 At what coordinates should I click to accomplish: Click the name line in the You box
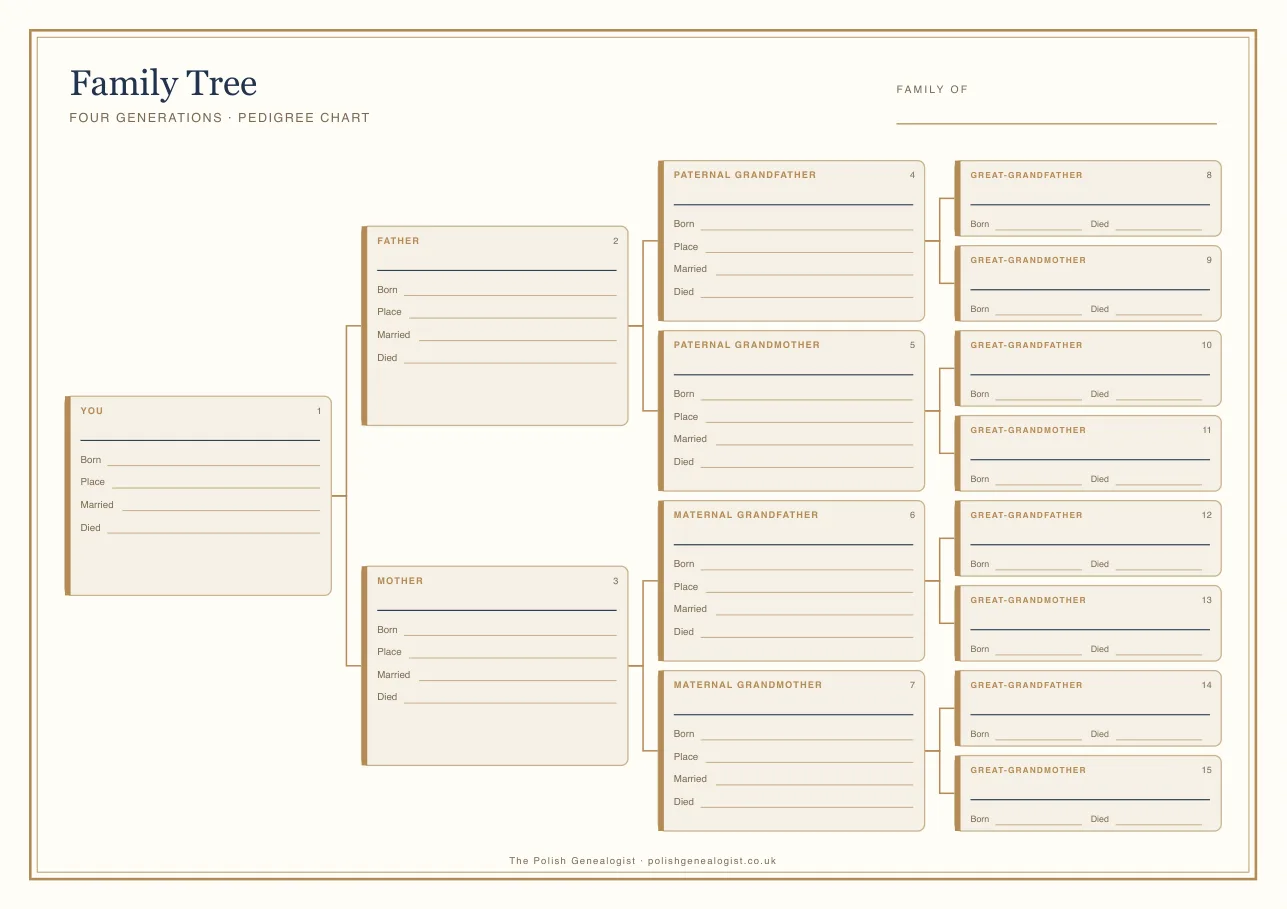pos(200,440)
